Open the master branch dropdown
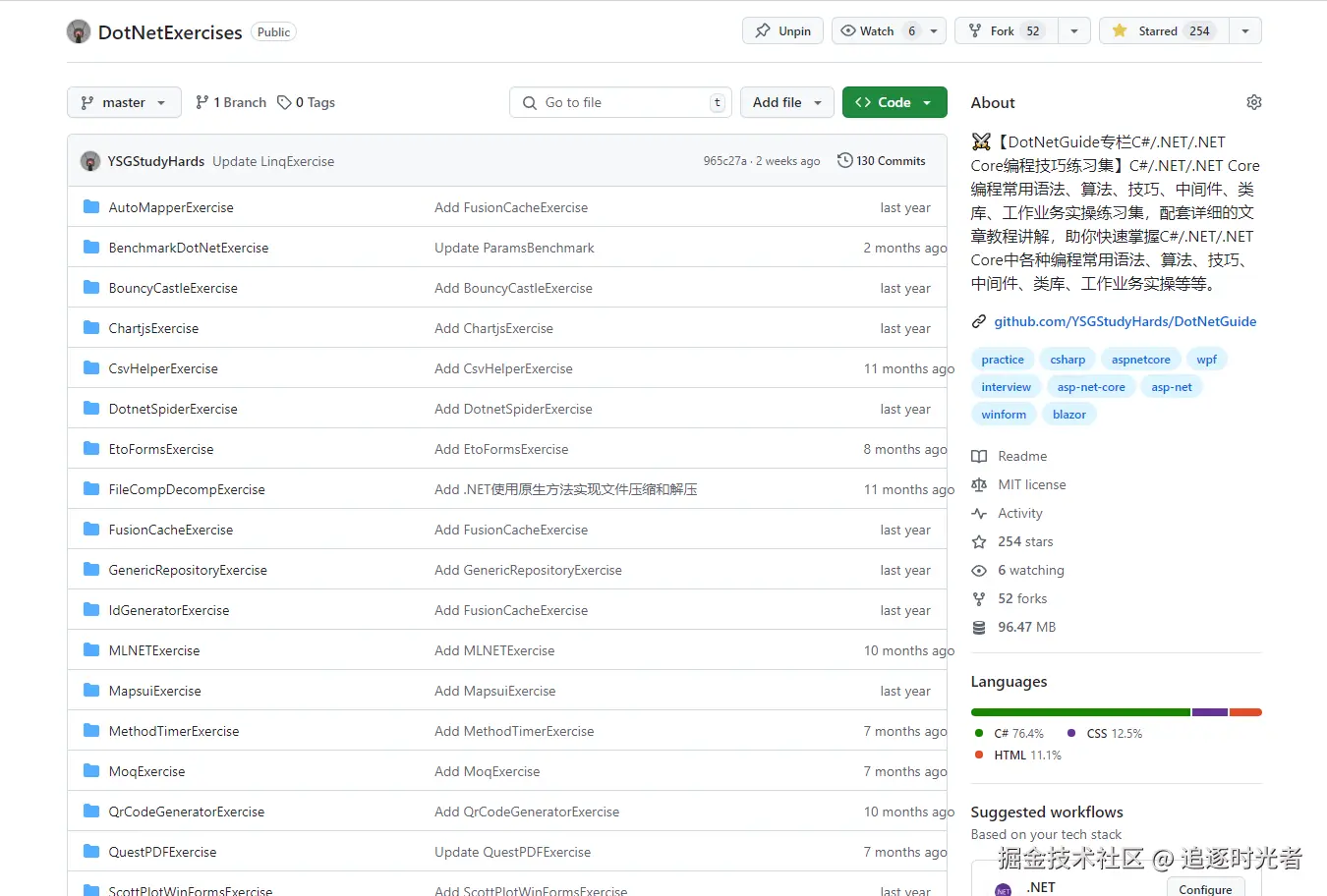Image resolution: width=1327 pixels, height=896 pixels. (124, 102)
